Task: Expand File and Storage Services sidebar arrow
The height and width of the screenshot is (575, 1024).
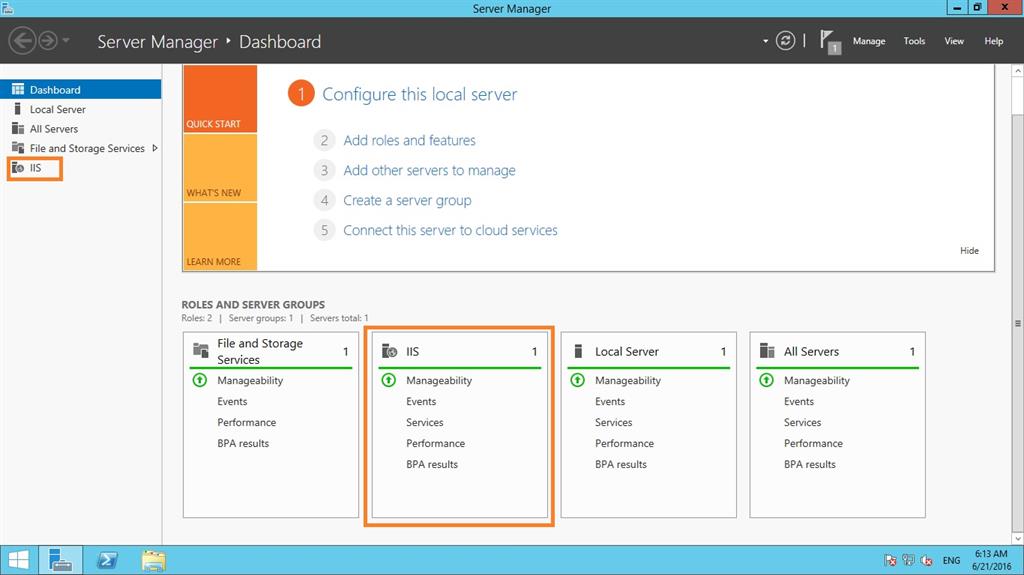Action: 155,148
